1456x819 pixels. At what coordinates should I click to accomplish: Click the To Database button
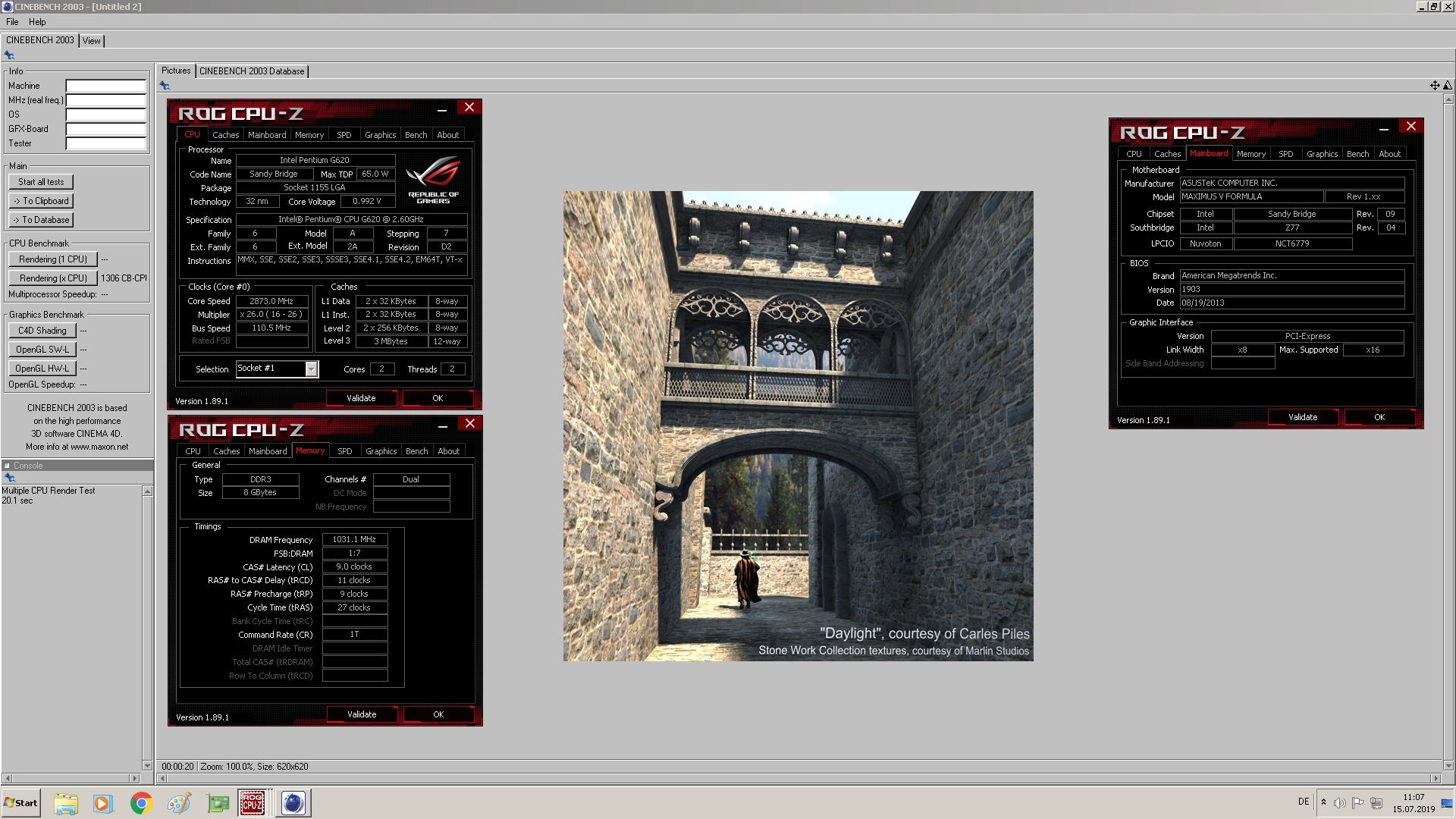coord(41,220)
